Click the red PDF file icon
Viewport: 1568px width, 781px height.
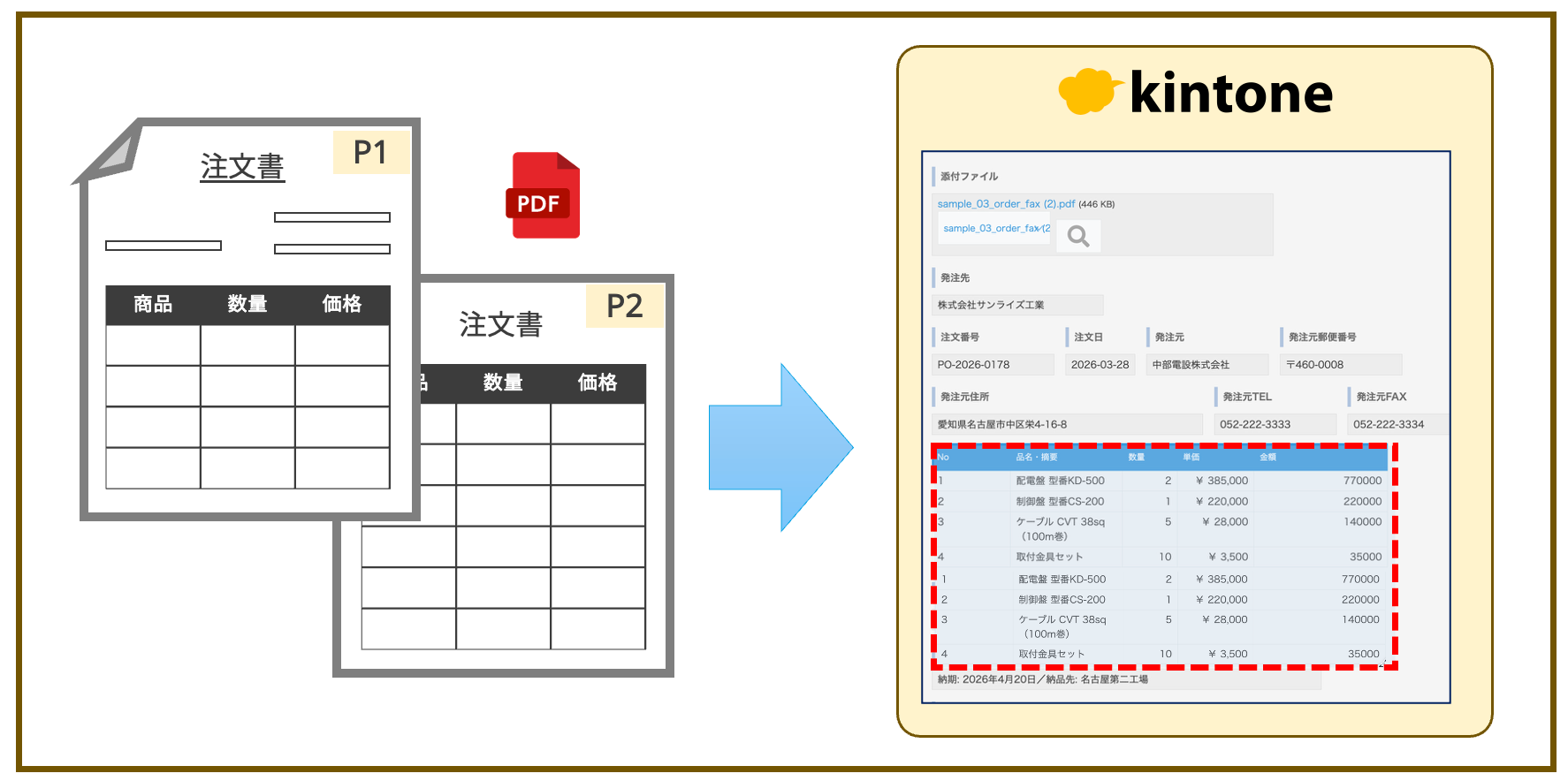click(543, 195)
